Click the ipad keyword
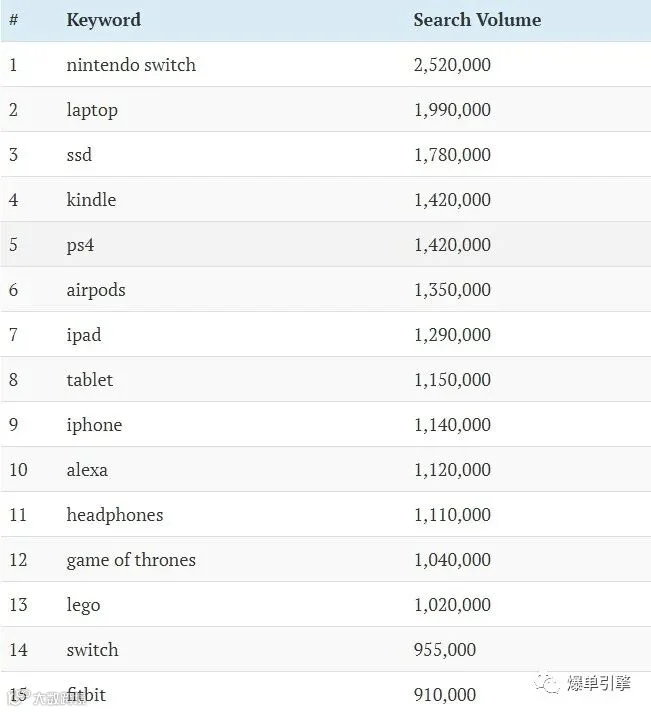The height and width of the screenshot is (712, 651). point(84,335)
